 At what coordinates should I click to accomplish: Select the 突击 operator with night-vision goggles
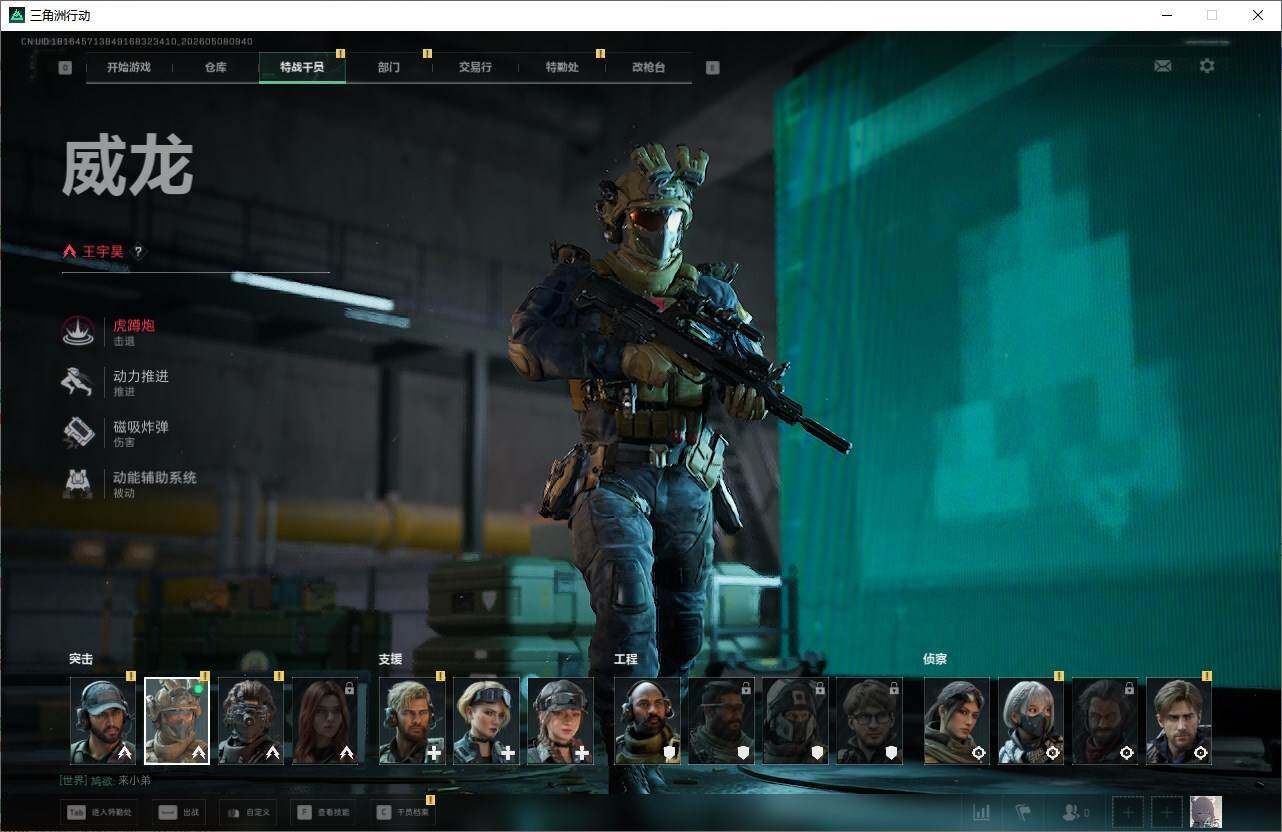[251, 721]
